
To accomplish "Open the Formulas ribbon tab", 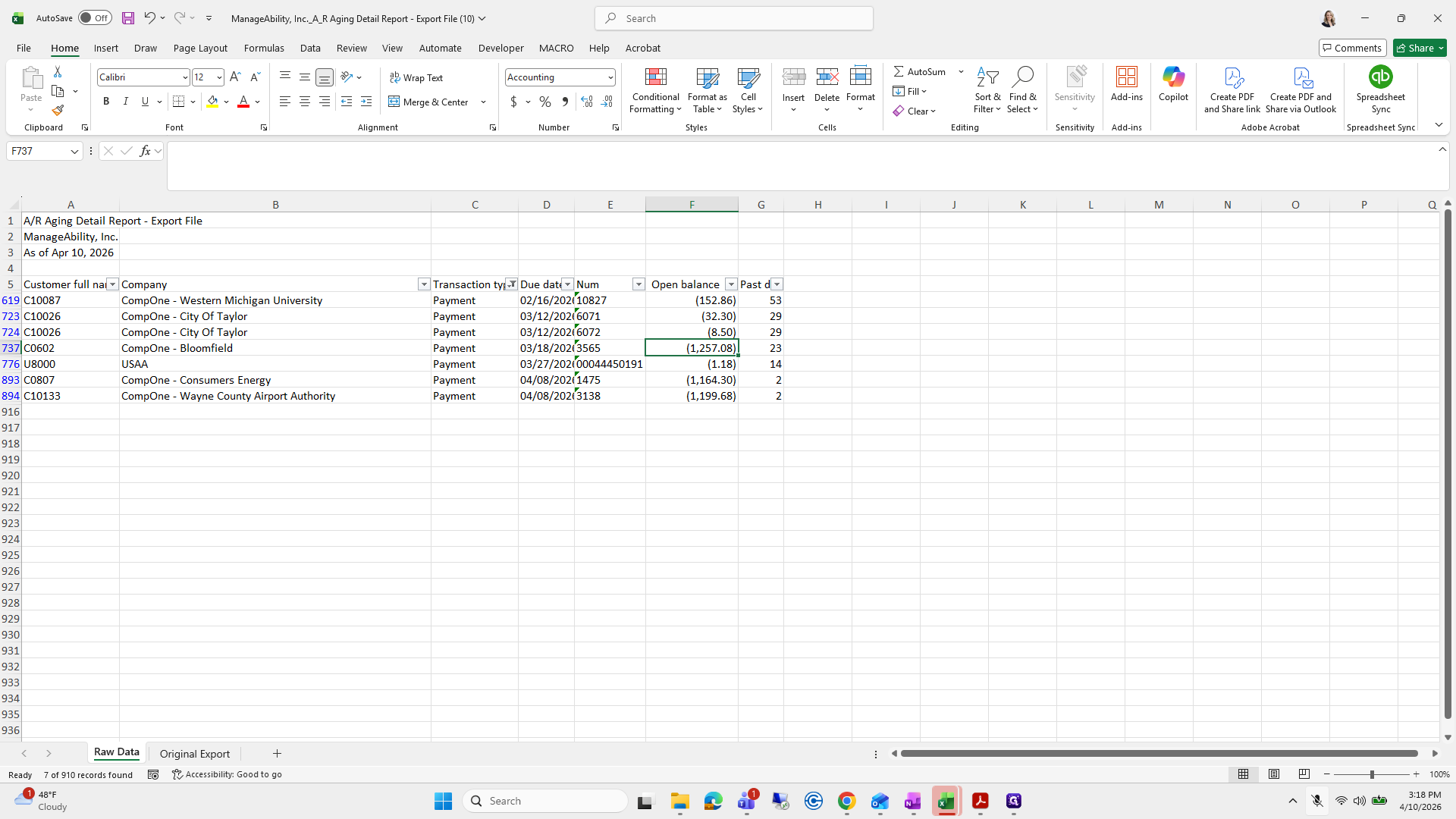I will (x=264, y=48).
